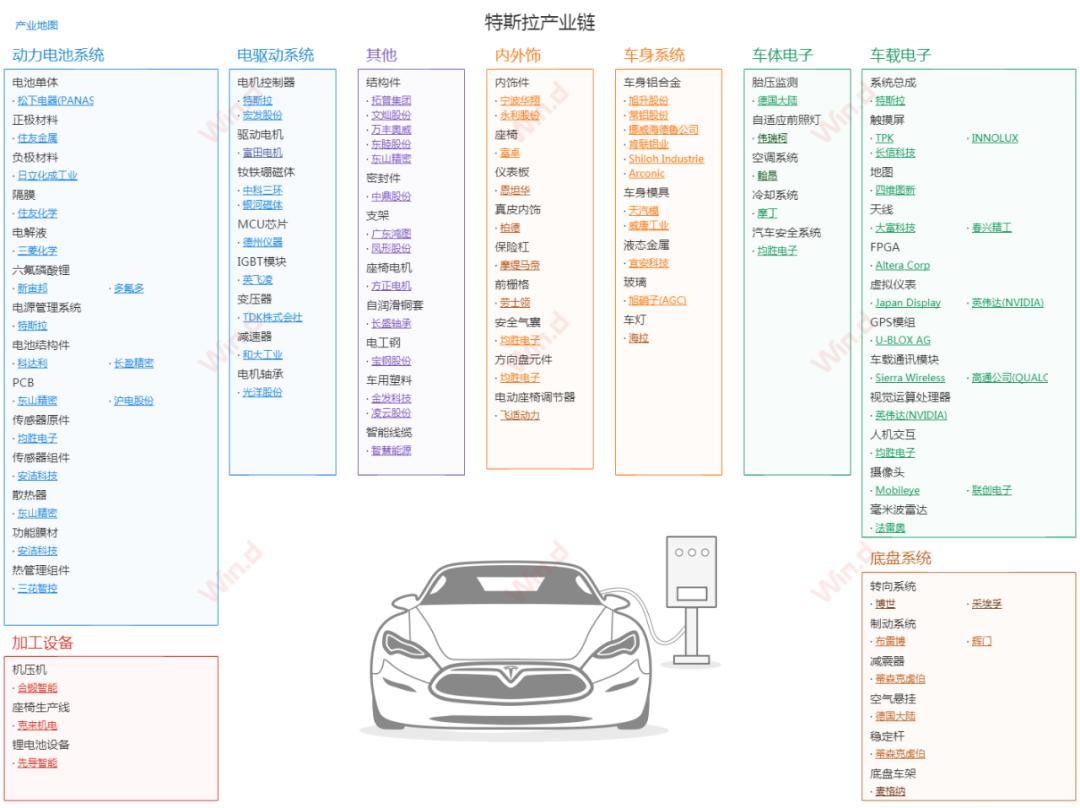Click Japan Display under 虚拟仪表
The height and width of the screenshot is (808, 1080).
coord(908,303)
